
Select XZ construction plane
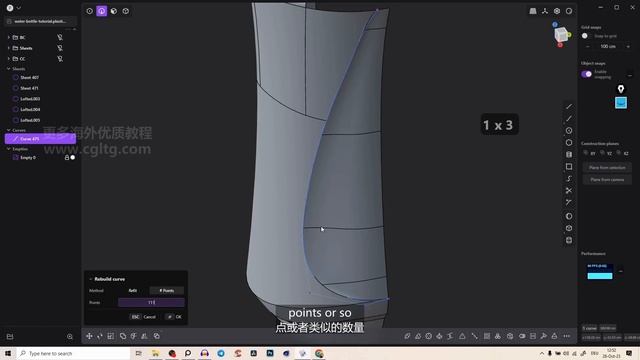(623, 153)
